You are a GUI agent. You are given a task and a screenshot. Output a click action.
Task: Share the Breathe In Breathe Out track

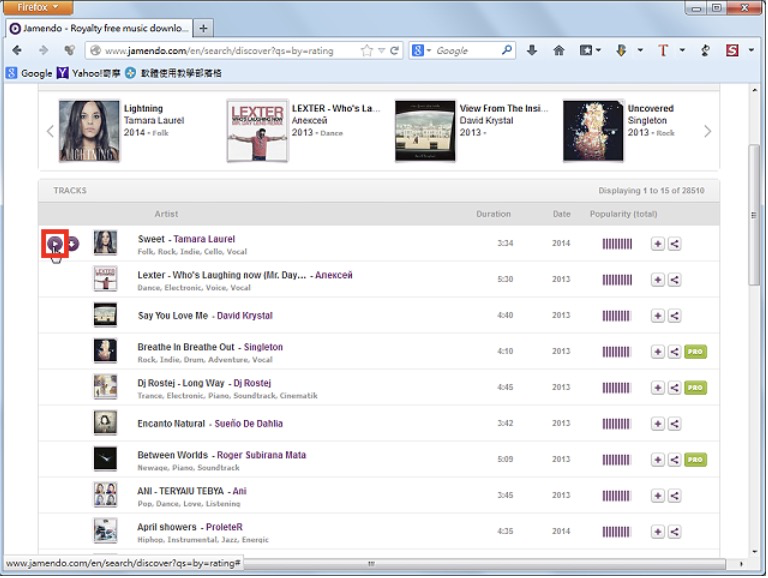click(x=674, y=352)
